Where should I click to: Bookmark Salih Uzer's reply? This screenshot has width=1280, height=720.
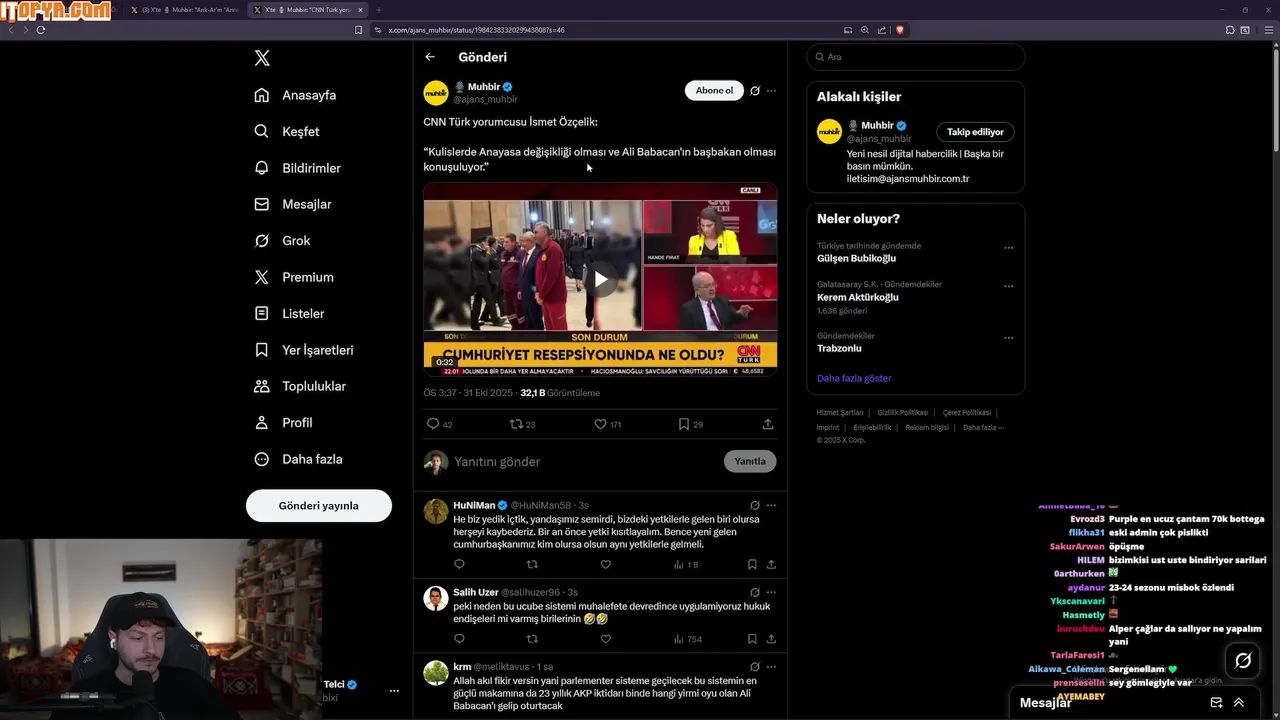(x=752, y=639)
